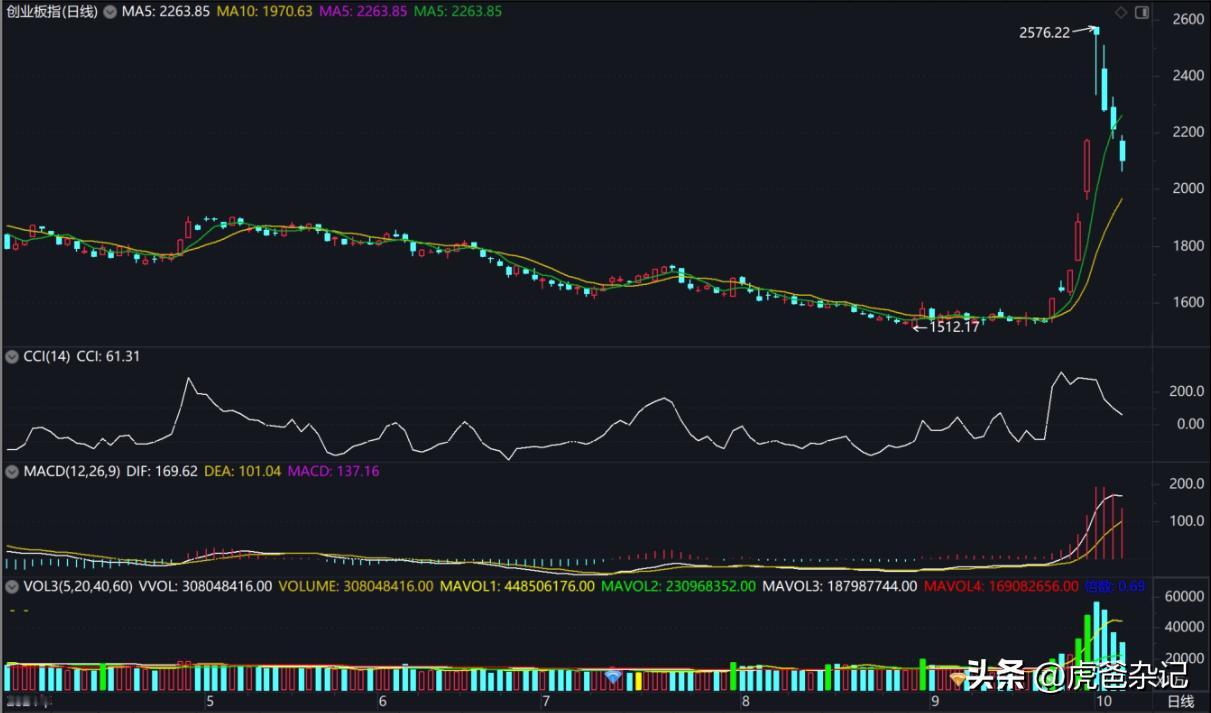The height and width of the screenshot is (713, 1211).
Task: Click the 1512.17 low price annotation
Action: 955,326
